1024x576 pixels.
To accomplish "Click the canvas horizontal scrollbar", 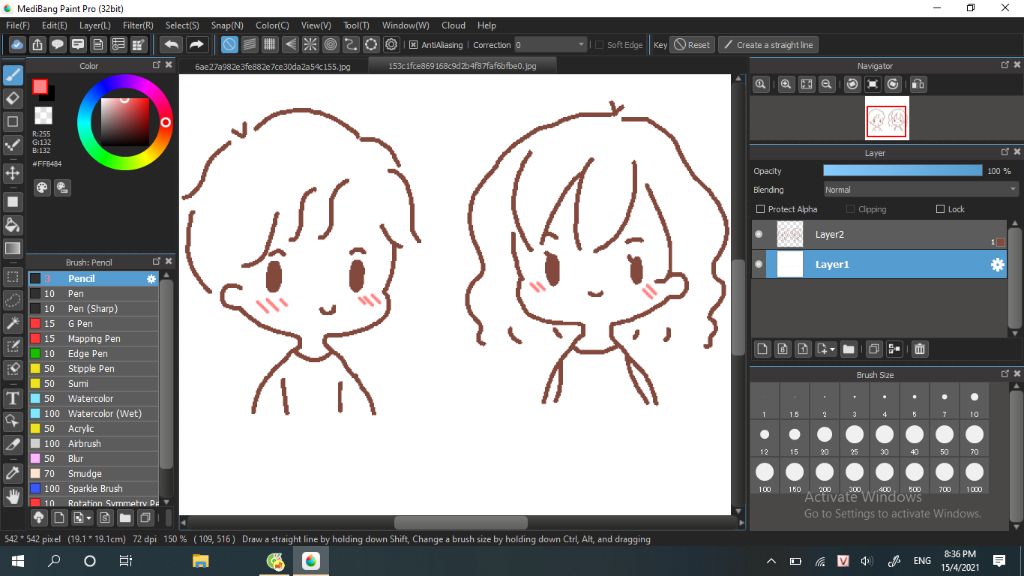I will point(461,522).
